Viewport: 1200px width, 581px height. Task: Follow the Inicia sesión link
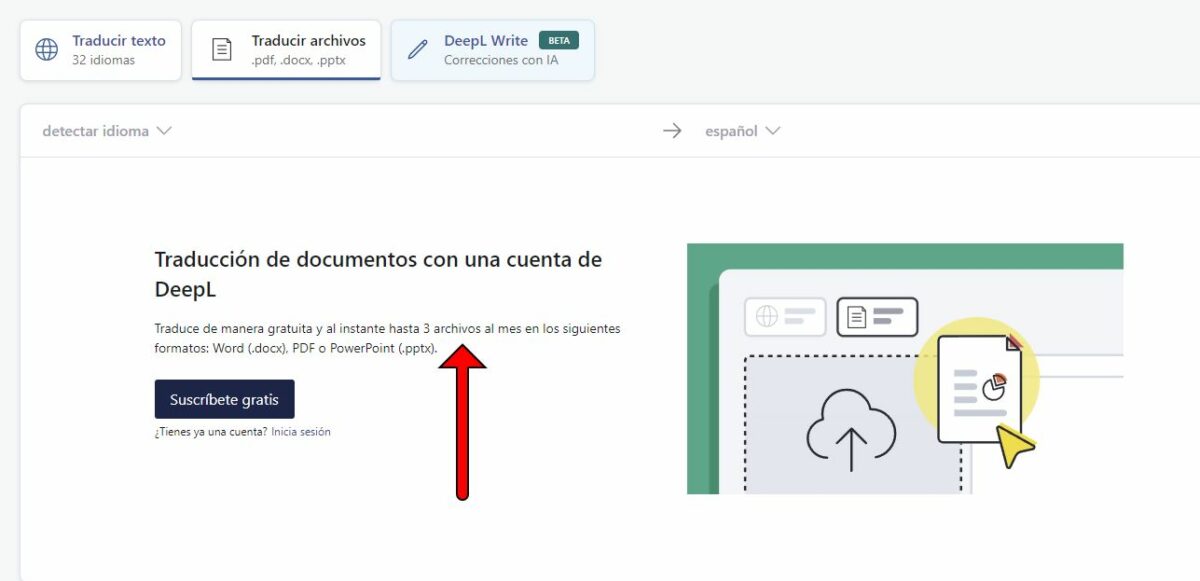(x=301, y=432)
